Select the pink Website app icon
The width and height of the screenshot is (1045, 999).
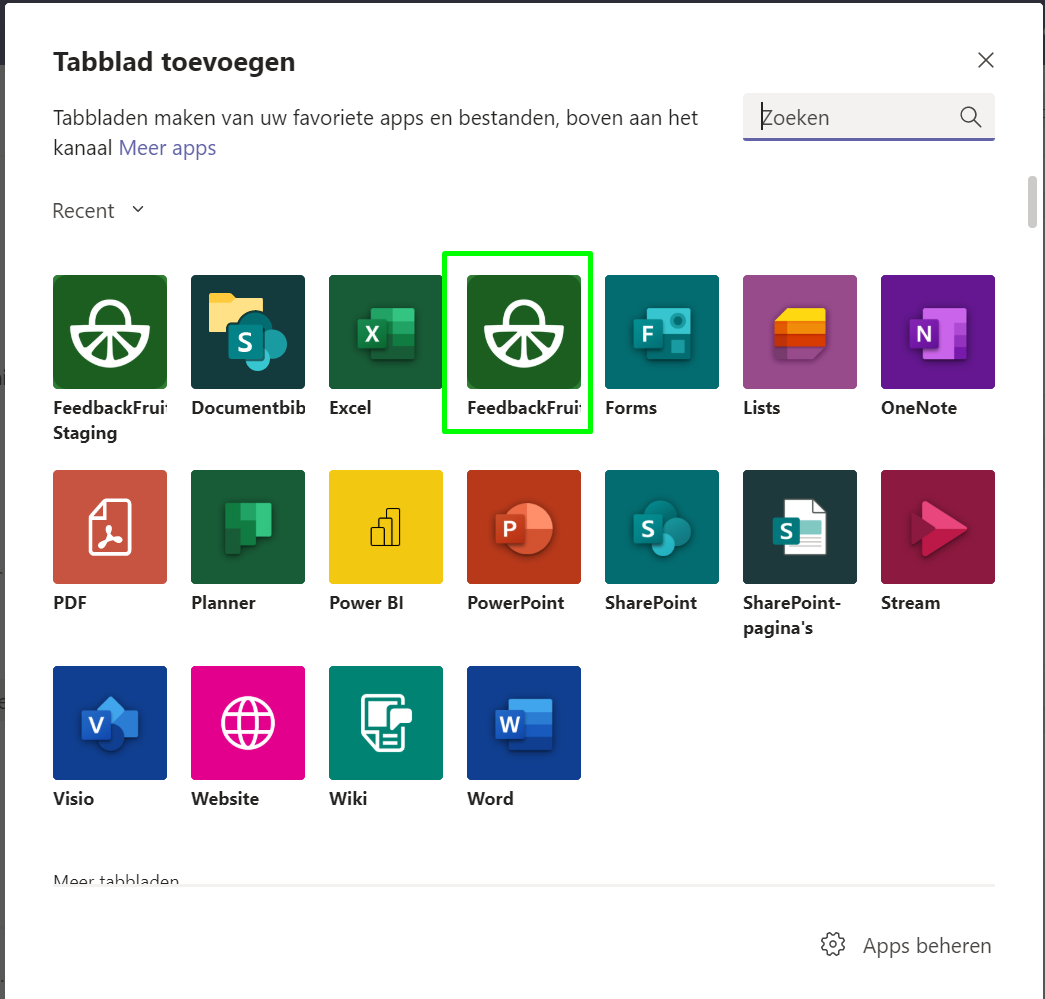(x=248, y=723)
